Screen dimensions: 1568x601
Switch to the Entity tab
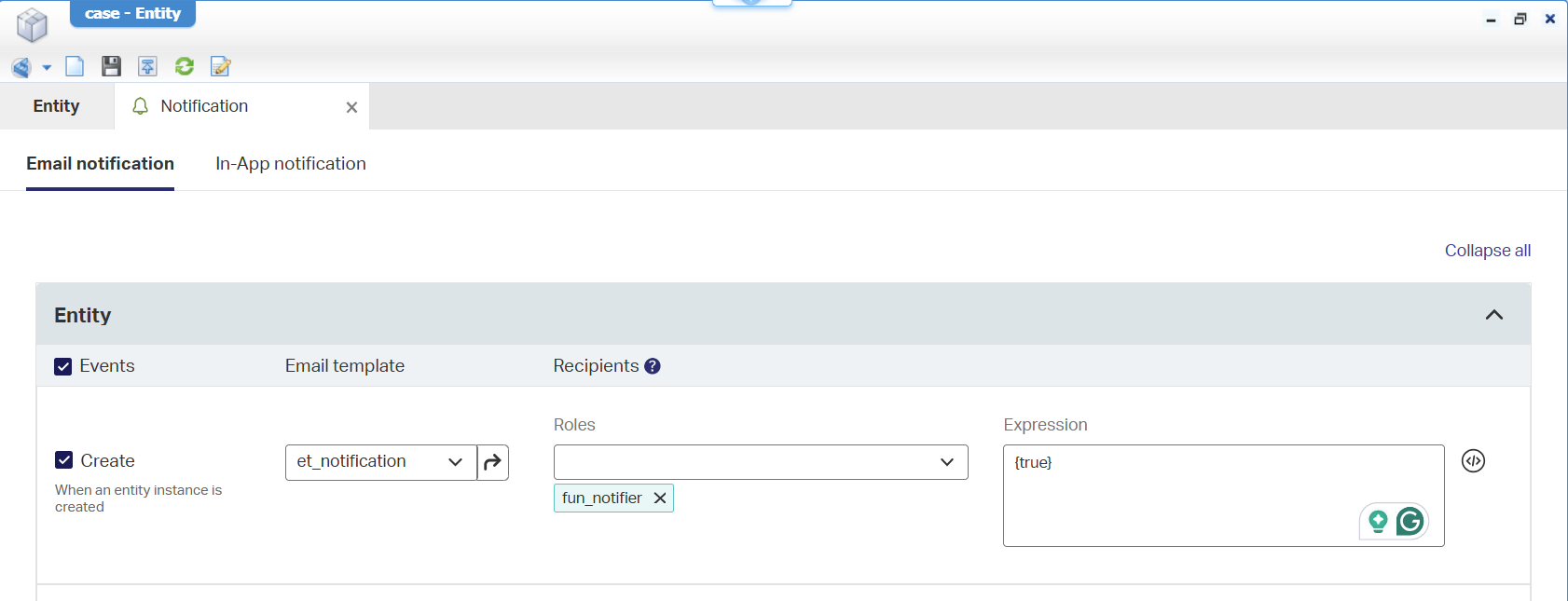(x=57, y=106)
